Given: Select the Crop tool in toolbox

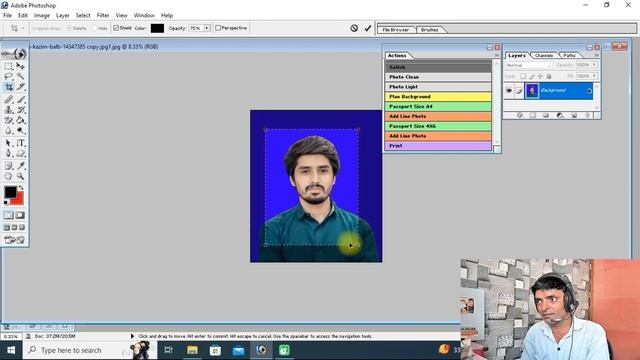Looking at the screenshot, I should (9, 87).
